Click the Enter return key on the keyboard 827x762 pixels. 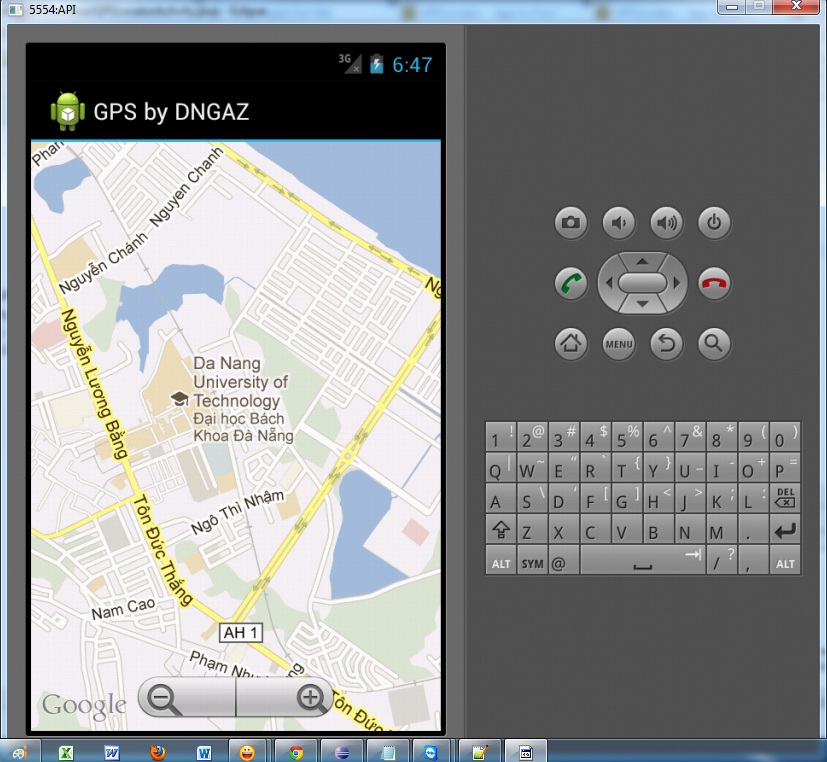[785, 529]
